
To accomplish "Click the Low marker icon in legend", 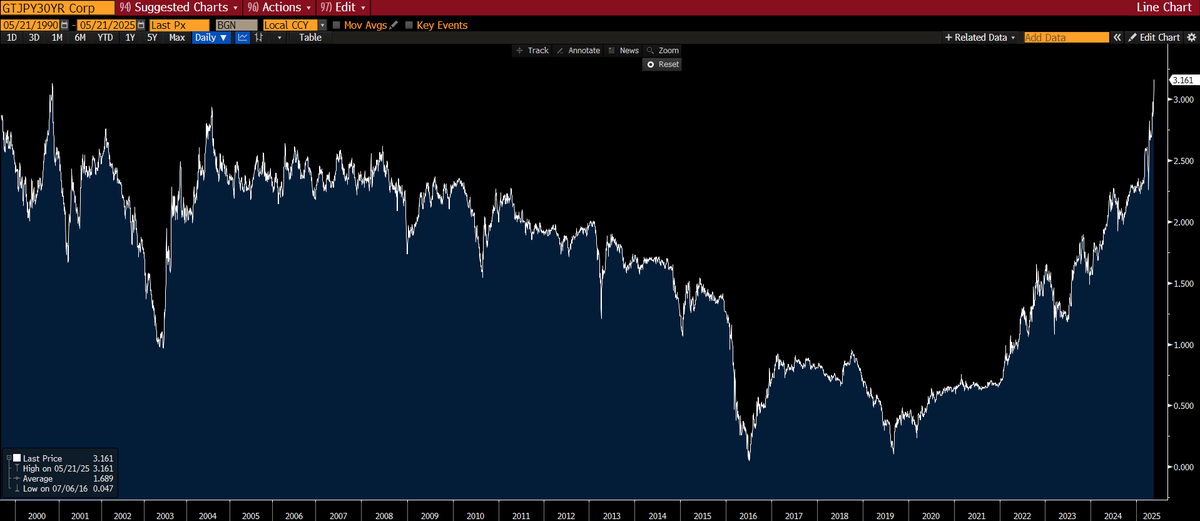I will click(16, 488).
